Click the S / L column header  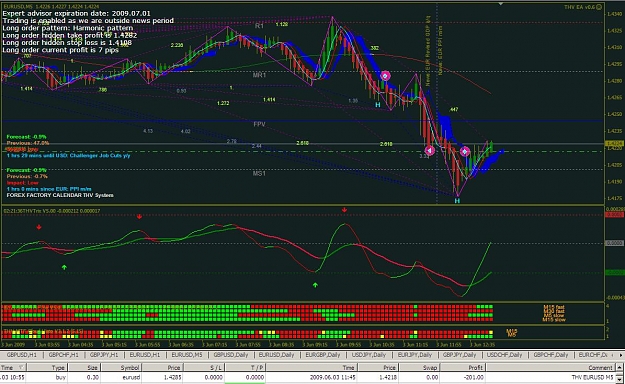(204, 368)
